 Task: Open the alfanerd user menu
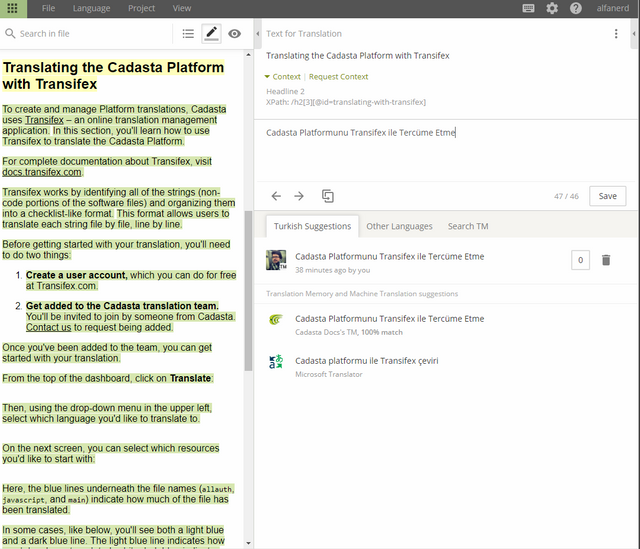(x=612, y=8)
